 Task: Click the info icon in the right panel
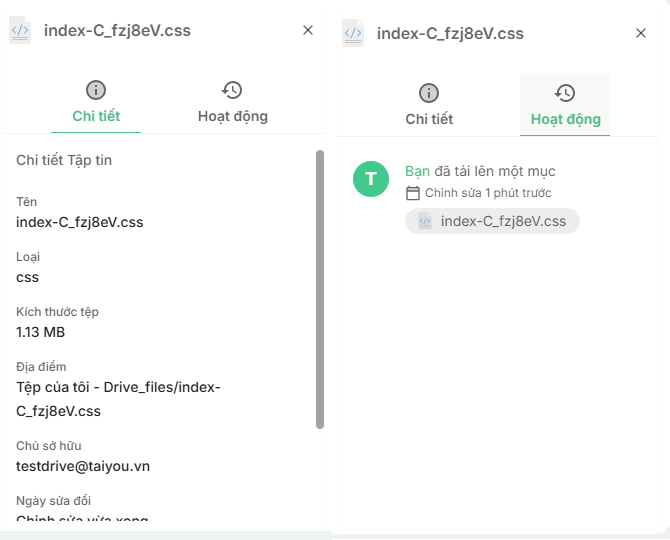[x=429, y=93]
